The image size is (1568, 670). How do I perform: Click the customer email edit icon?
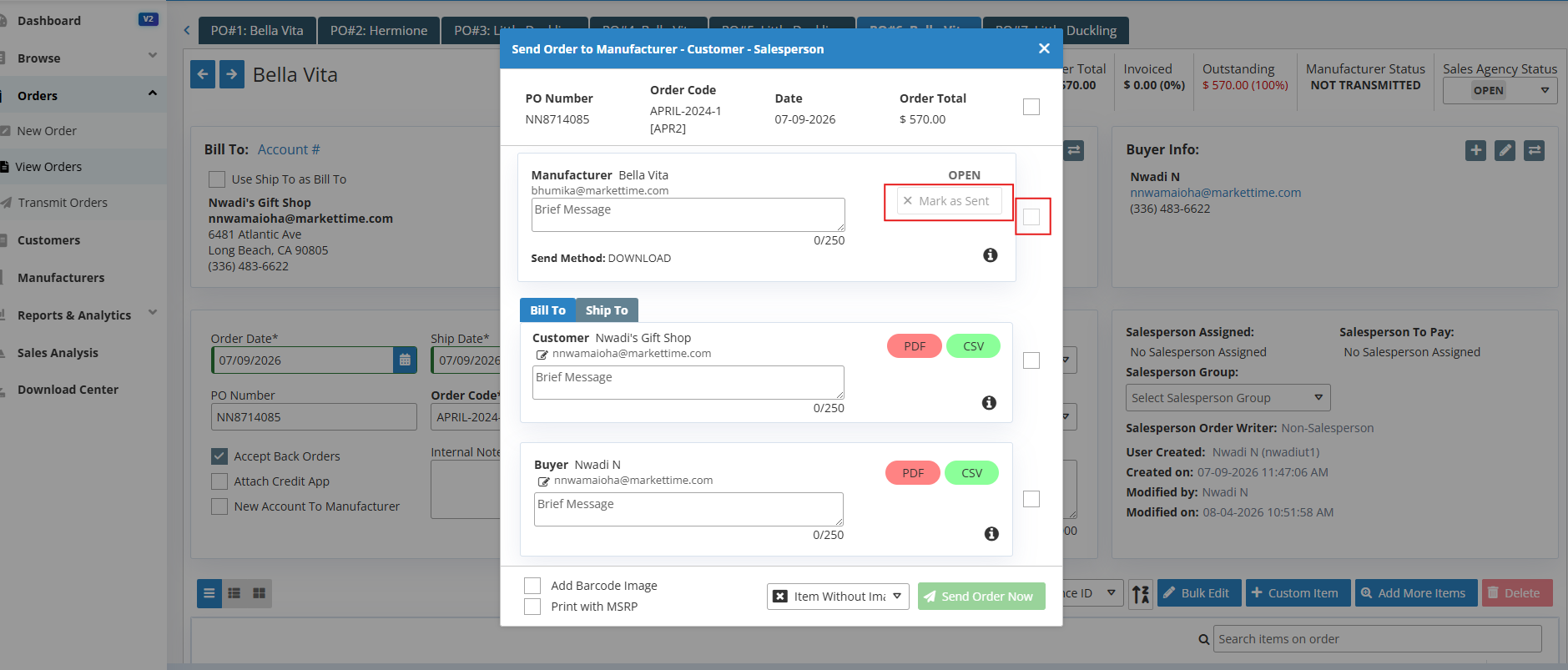pos(542,355)
